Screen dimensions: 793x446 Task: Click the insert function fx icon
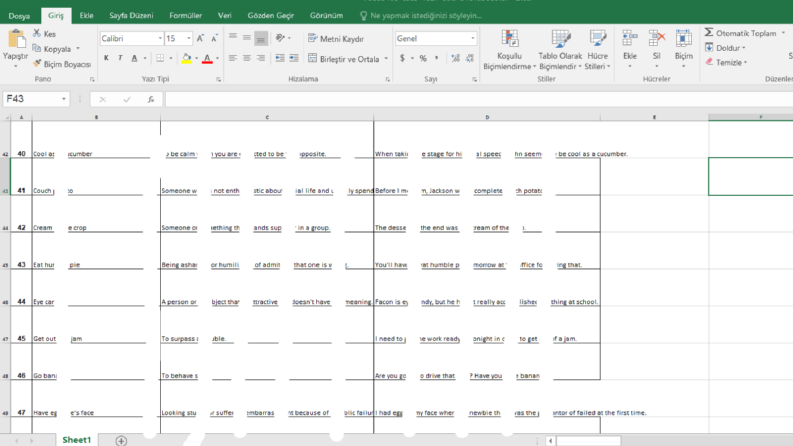coord(151,99)
